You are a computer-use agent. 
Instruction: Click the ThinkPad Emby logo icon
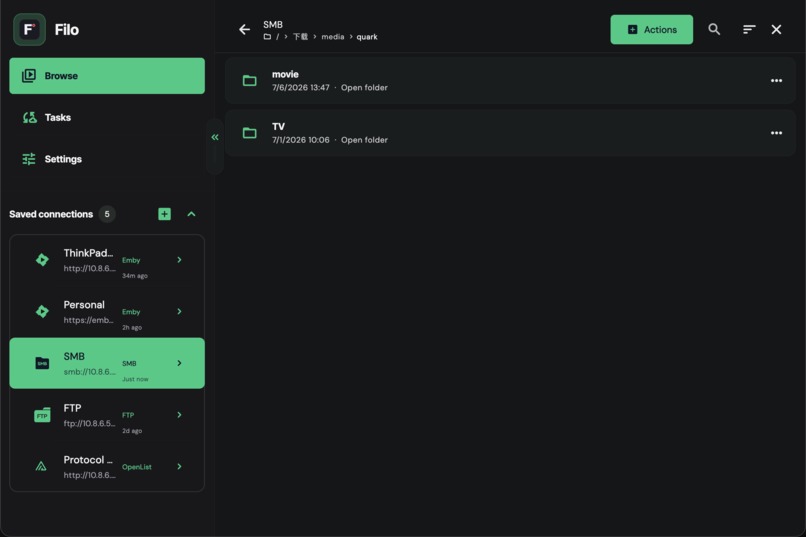(x=42, y=260)
